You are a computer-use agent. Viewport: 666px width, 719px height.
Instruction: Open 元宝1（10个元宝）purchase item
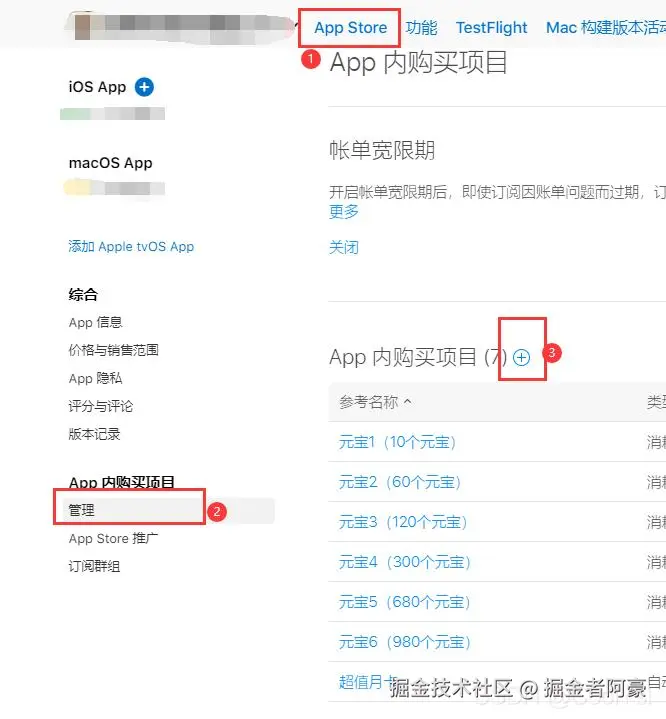click(x=397, y=442)
